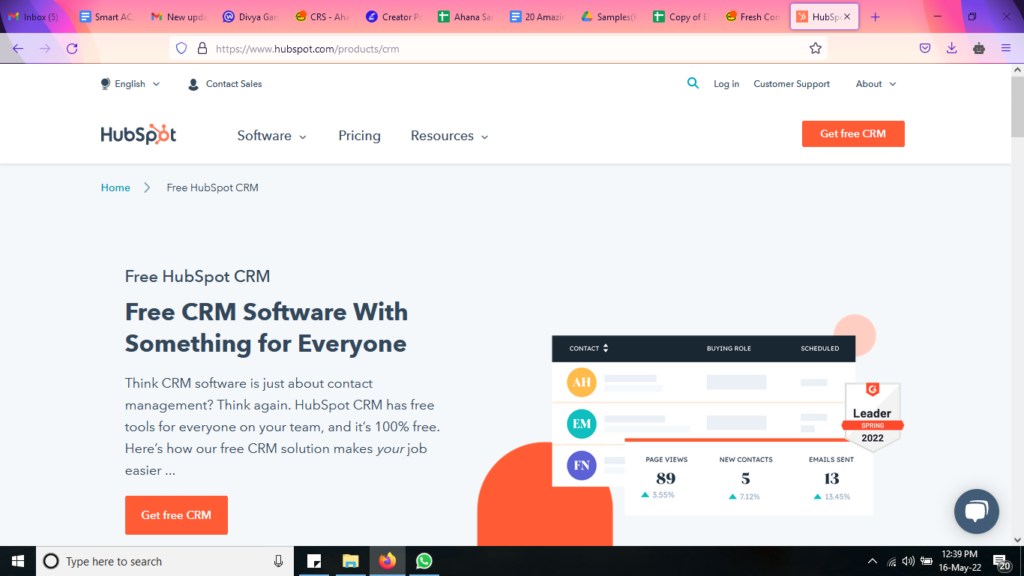1024x576 pixels.
Task: Open the taskbar sticky notes app
Action: 314,561
